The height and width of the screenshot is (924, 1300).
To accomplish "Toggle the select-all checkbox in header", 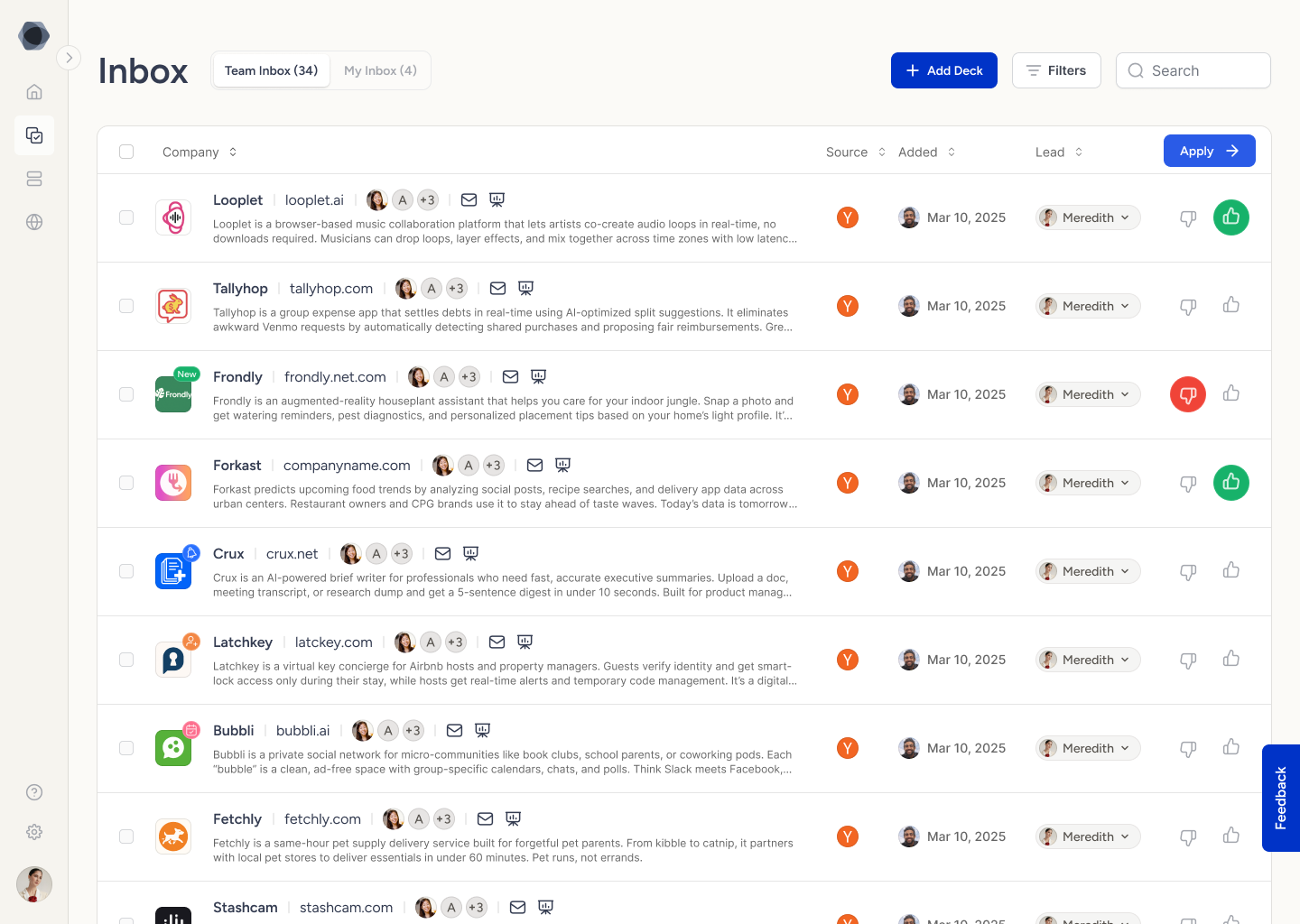I will click(126, 152).
